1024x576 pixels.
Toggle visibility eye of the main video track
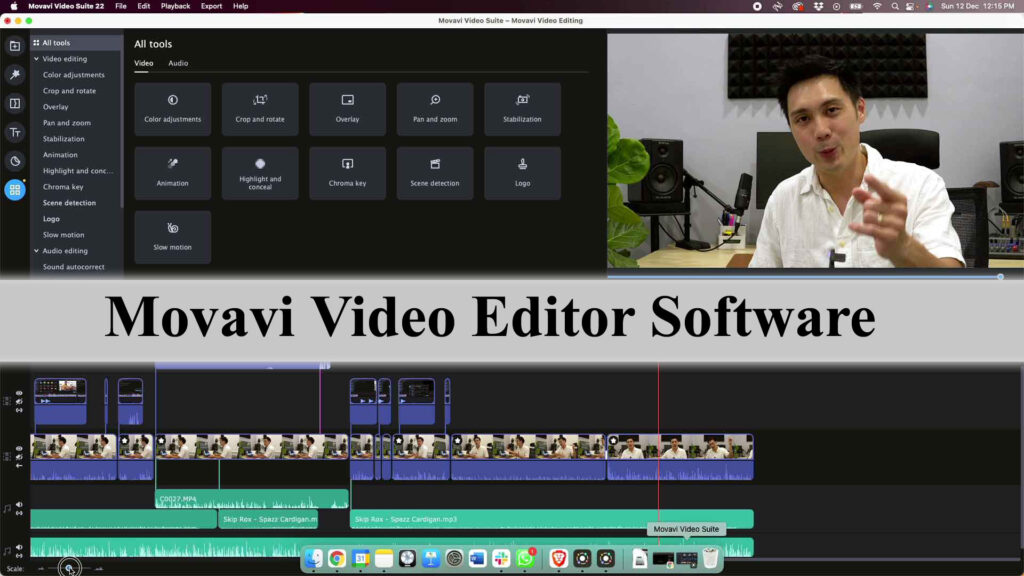click(19, 449)
